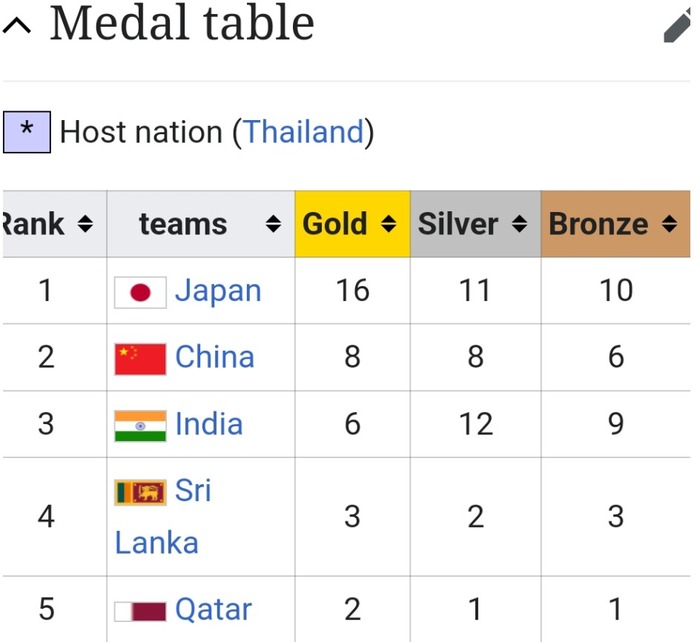Sort by Bronze medal count
The height and width of the screenshot is (642, 700).
click(x=668, y=224)
